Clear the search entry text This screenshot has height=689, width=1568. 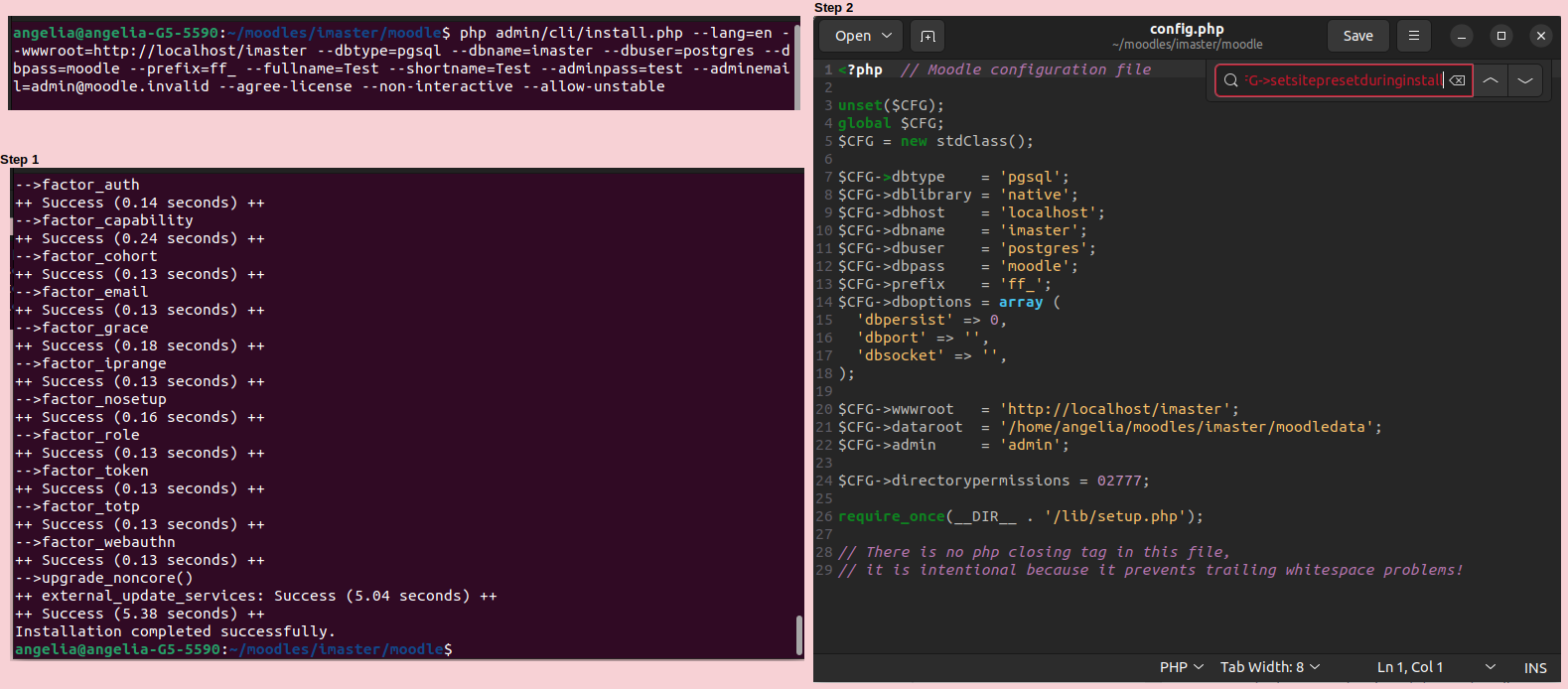pyautogui.click(x=1457, y=80)
